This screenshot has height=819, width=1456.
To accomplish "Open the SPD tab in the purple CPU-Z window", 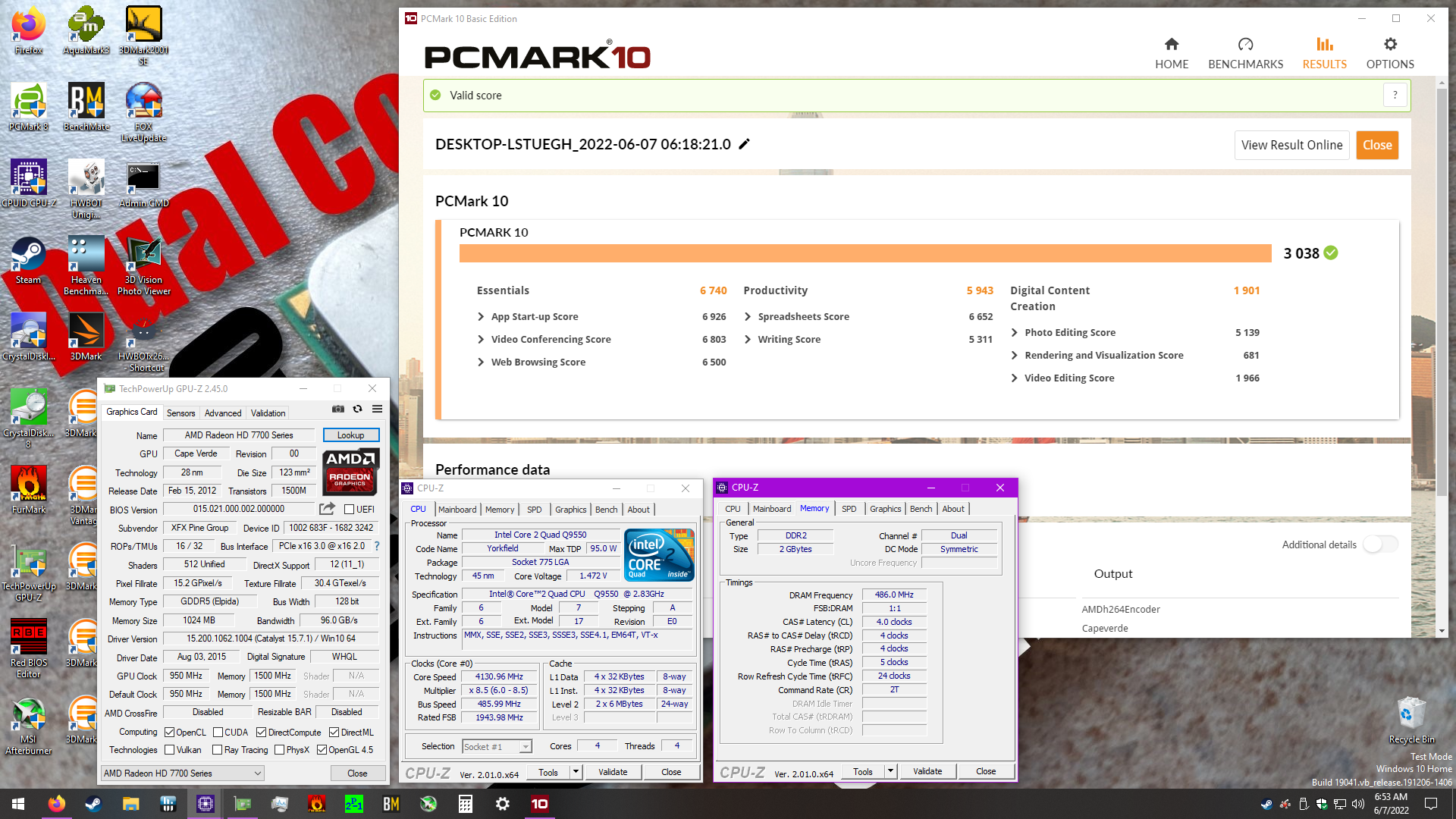I will (x=849, y=509).
